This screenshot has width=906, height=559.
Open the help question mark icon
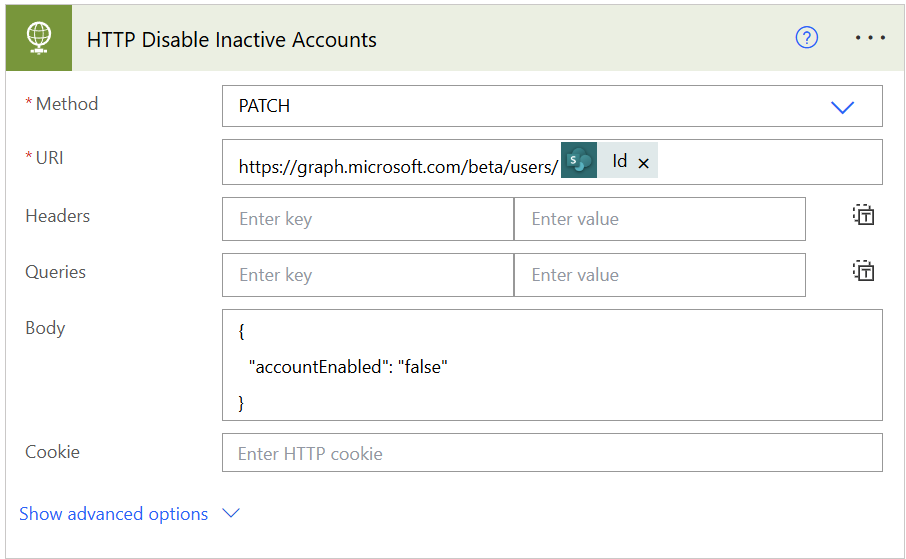pos(806,38)
